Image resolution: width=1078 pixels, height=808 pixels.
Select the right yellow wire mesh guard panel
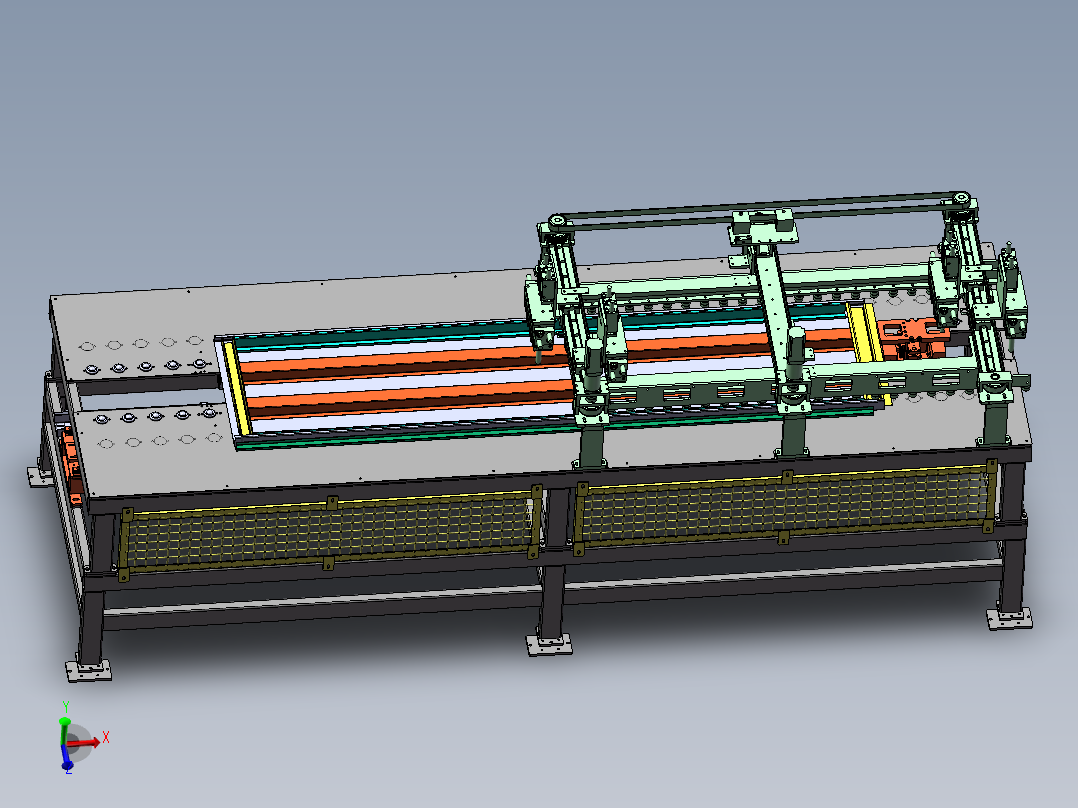(x=786, y=506)
